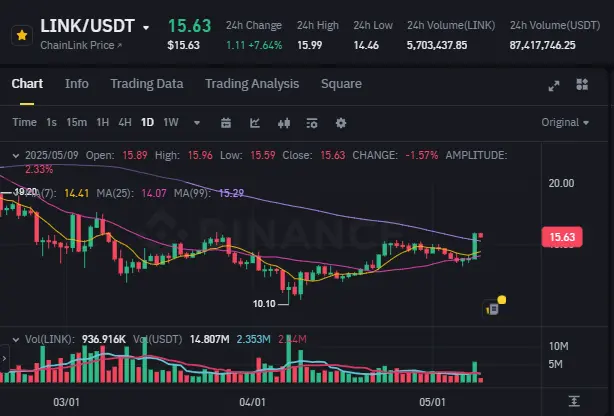Click the 20.00 price axis label
This screenshot has height=416, width=614.
562,183
